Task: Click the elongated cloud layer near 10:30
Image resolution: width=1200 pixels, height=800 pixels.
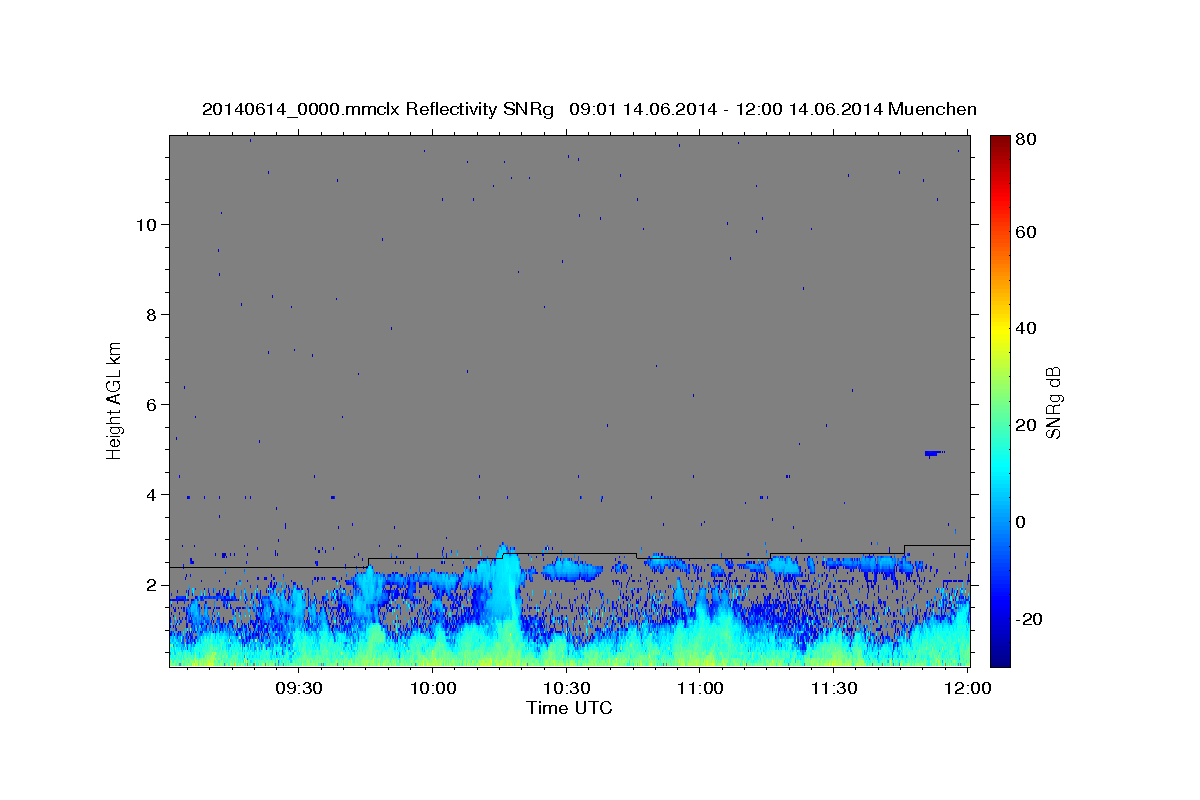Action: coord(571,571)
